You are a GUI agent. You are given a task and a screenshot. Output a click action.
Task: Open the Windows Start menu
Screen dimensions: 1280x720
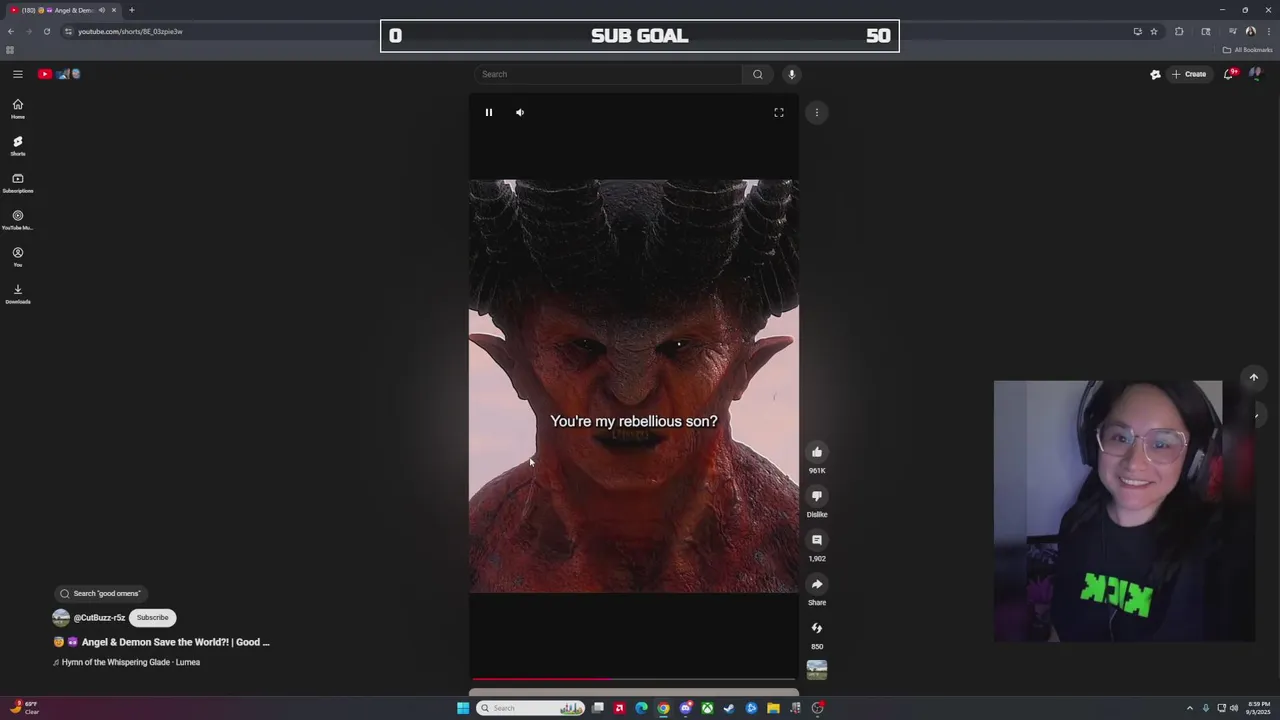[x=463, y=708]
